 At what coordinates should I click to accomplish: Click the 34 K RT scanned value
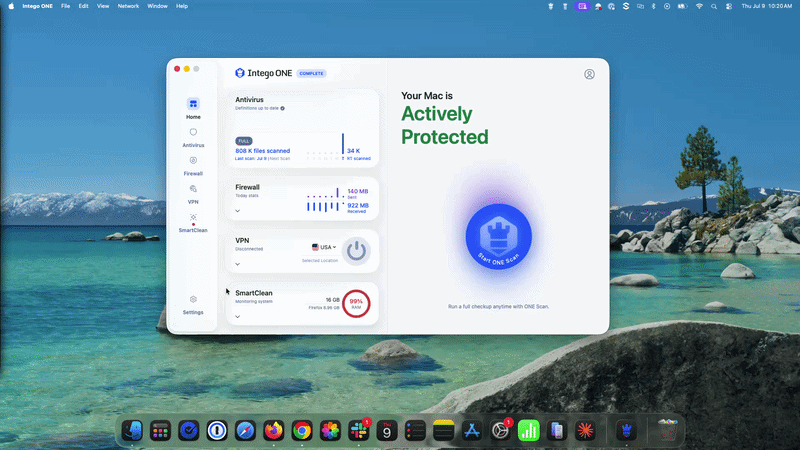[x=354, y=151]
